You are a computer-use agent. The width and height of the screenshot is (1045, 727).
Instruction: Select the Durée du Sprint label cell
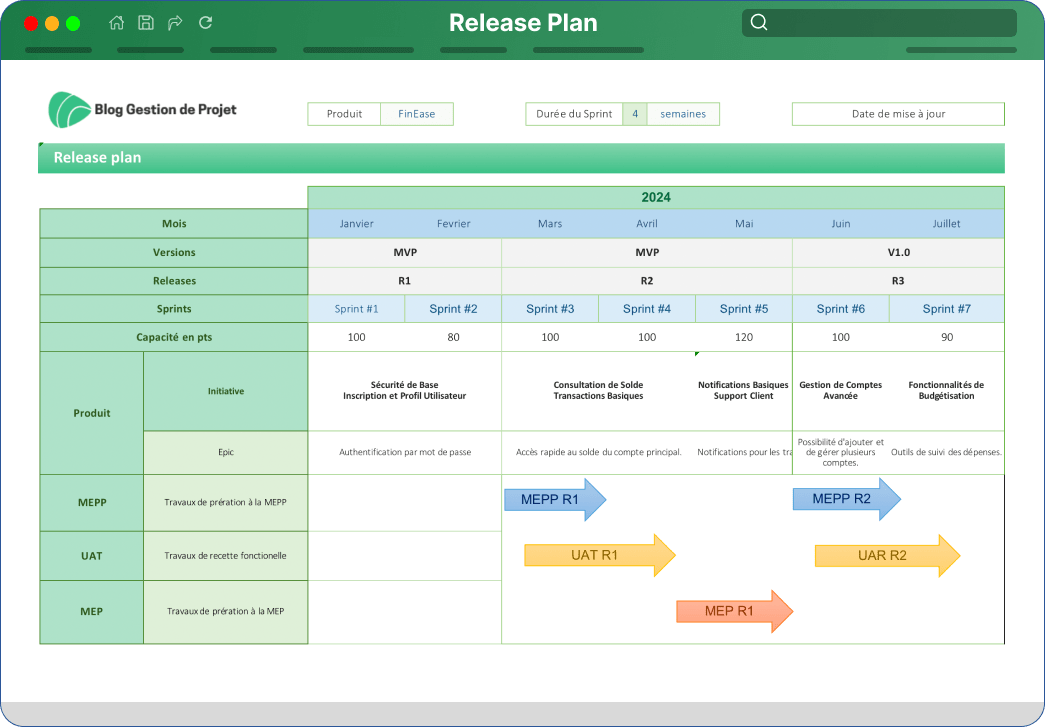574,114
